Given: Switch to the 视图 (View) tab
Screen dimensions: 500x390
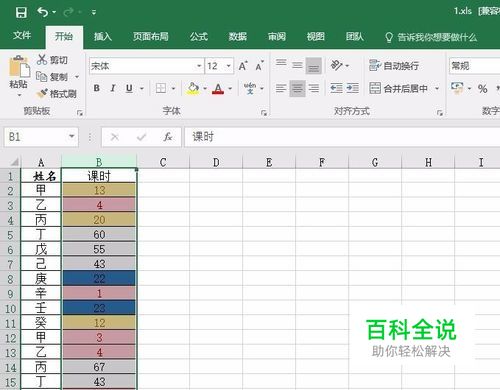Looking at the screenshot, I should point(315,36).
